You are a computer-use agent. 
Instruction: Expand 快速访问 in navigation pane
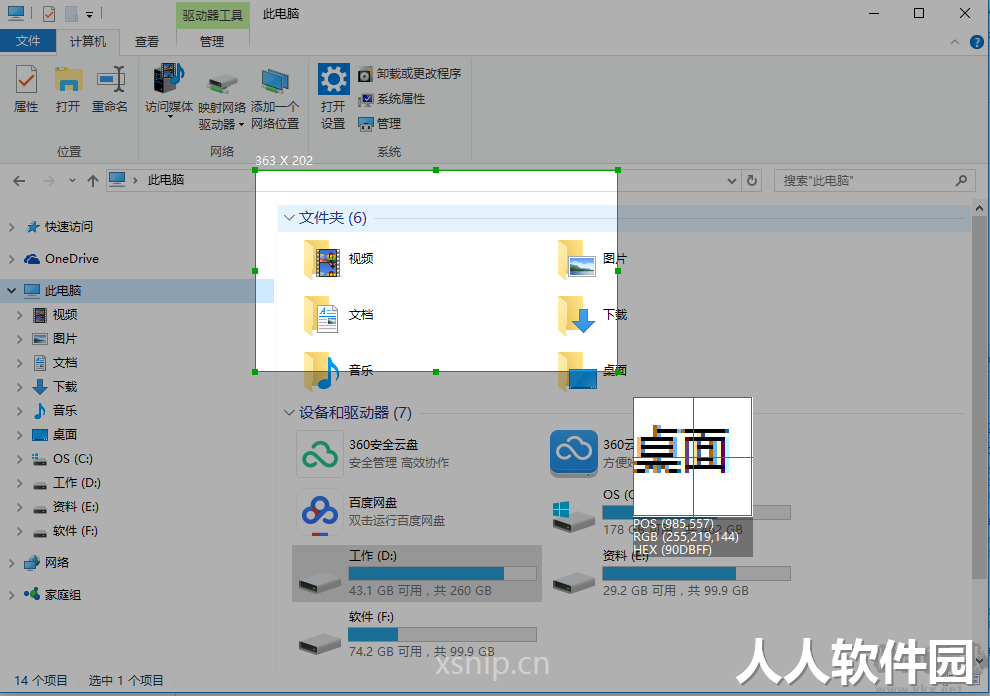[x=11, y=227]
